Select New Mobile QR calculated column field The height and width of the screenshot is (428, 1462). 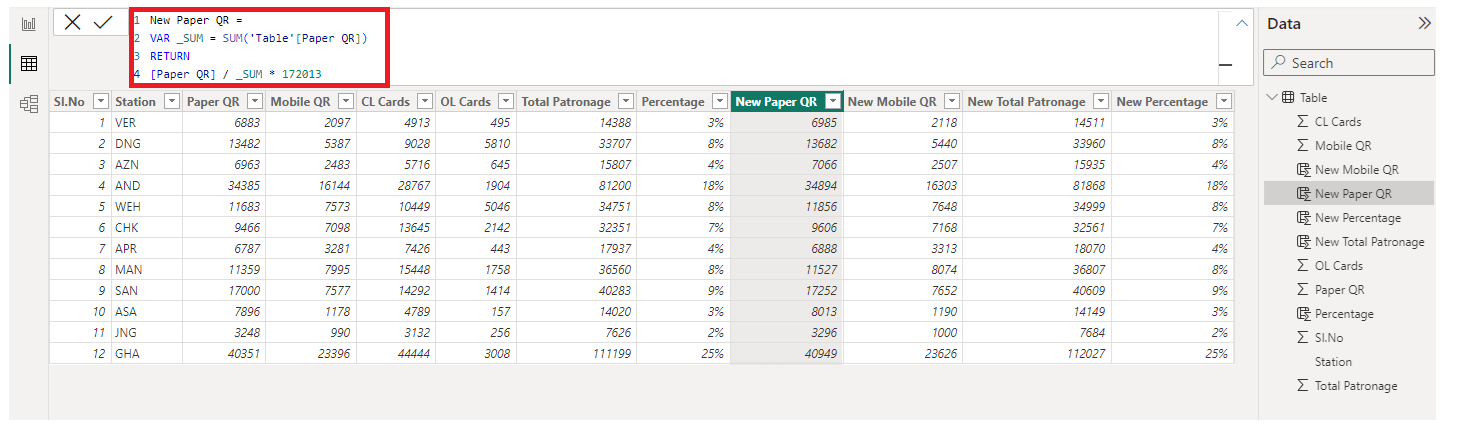(x=1349, y=170)
